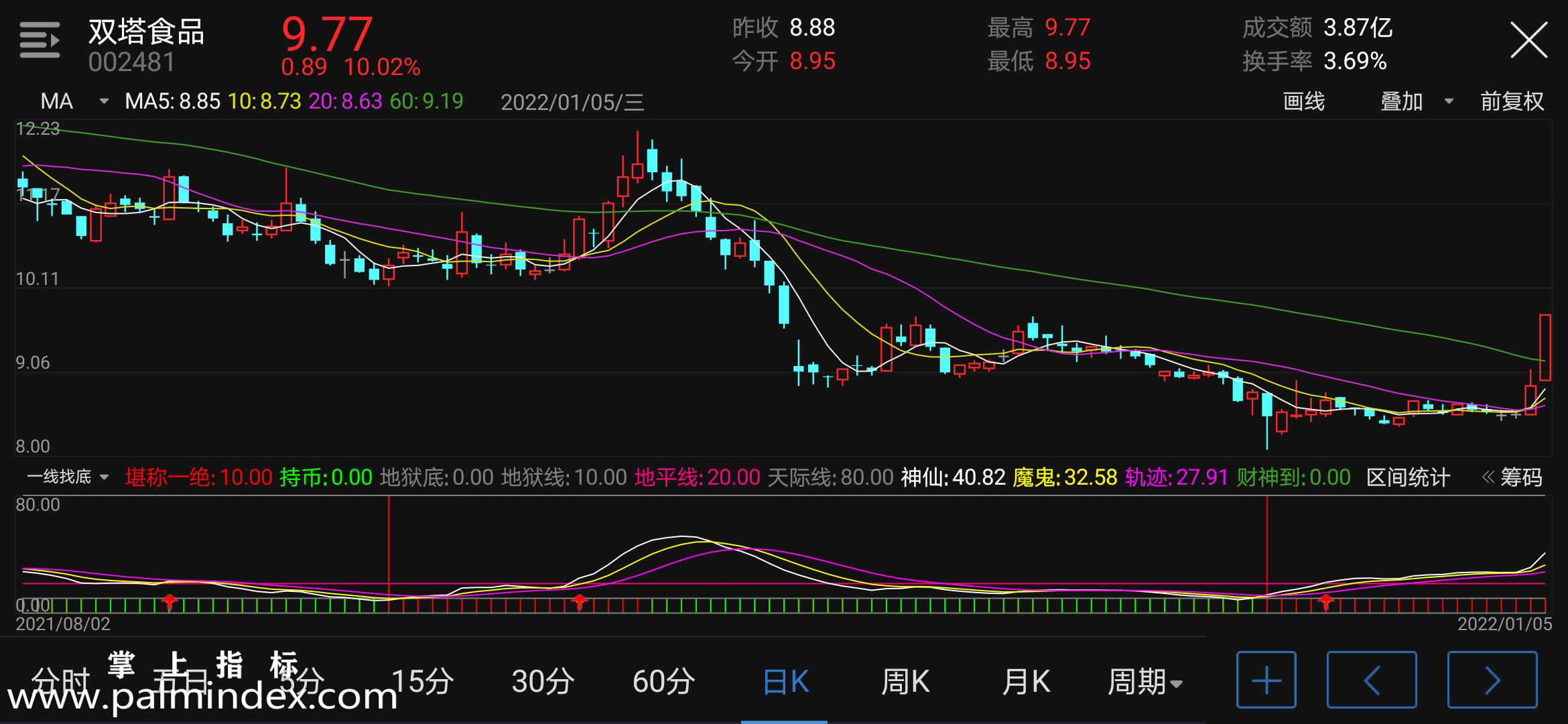Select the 月K monthly chart tab
This screenshot has height=724, width=1568.
click(1026, 682)
